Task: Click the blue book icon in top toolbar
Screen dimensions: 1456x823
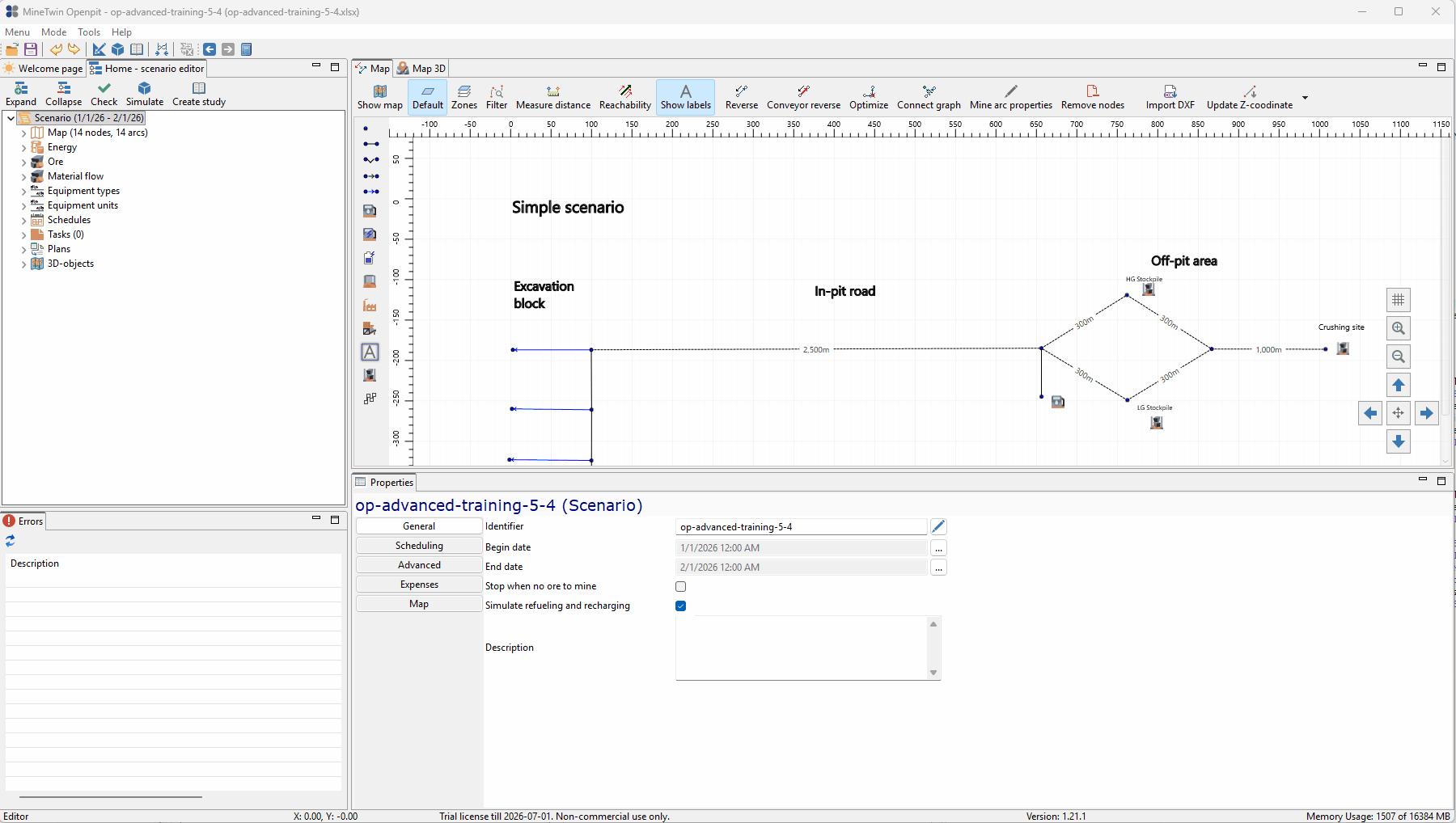Action: click(247, 49)
